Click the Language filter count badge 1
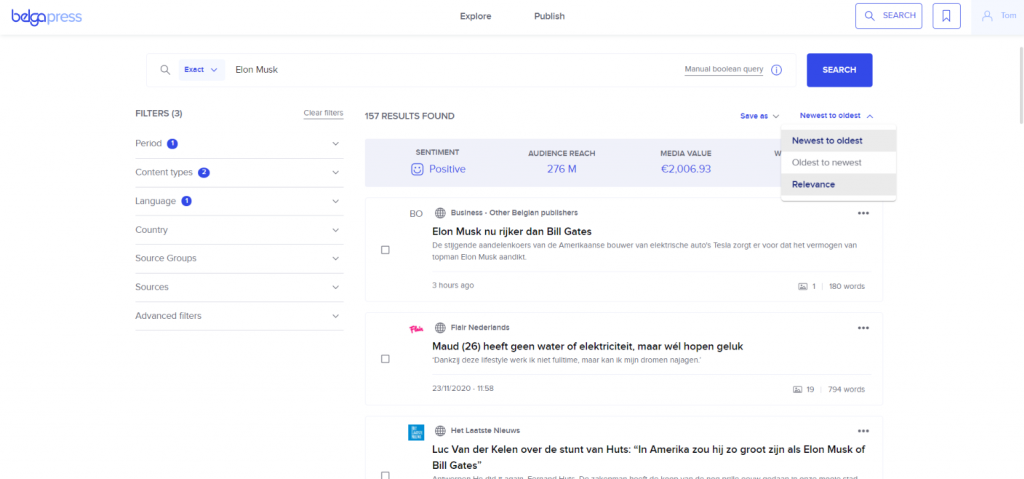The height and width of the screenshot is (479, 1024). [x=186, y=201]
